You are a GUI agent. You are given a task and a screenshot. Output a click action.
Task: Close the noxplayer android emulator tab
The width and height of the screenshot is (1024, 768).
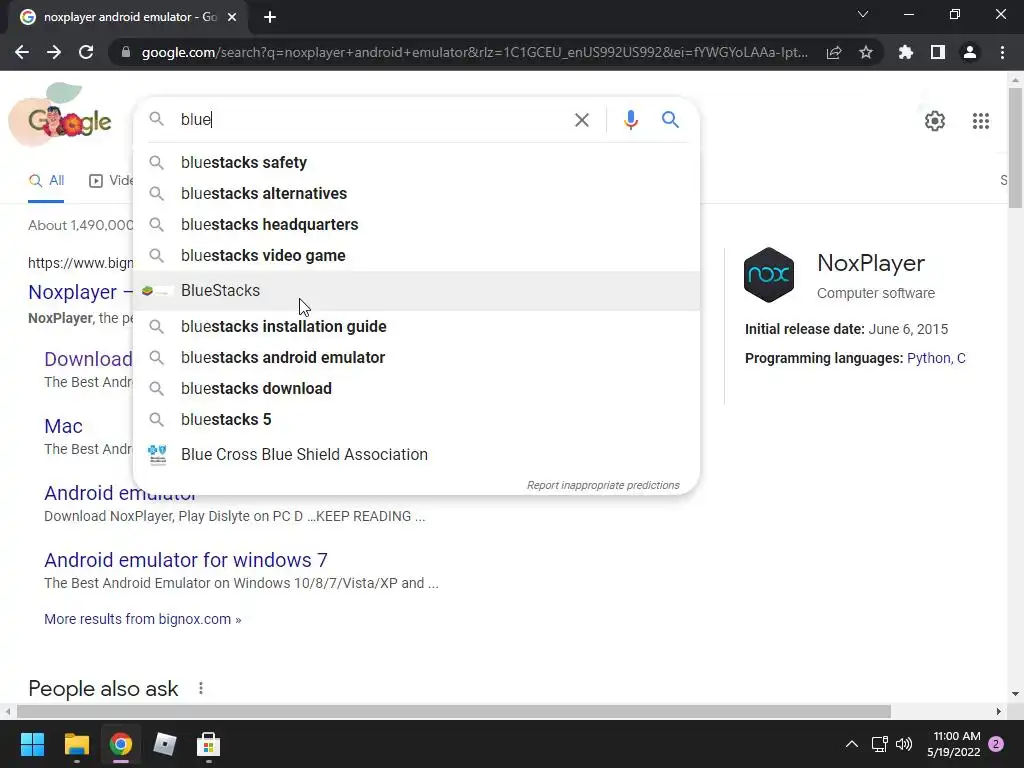click(232, 17)
